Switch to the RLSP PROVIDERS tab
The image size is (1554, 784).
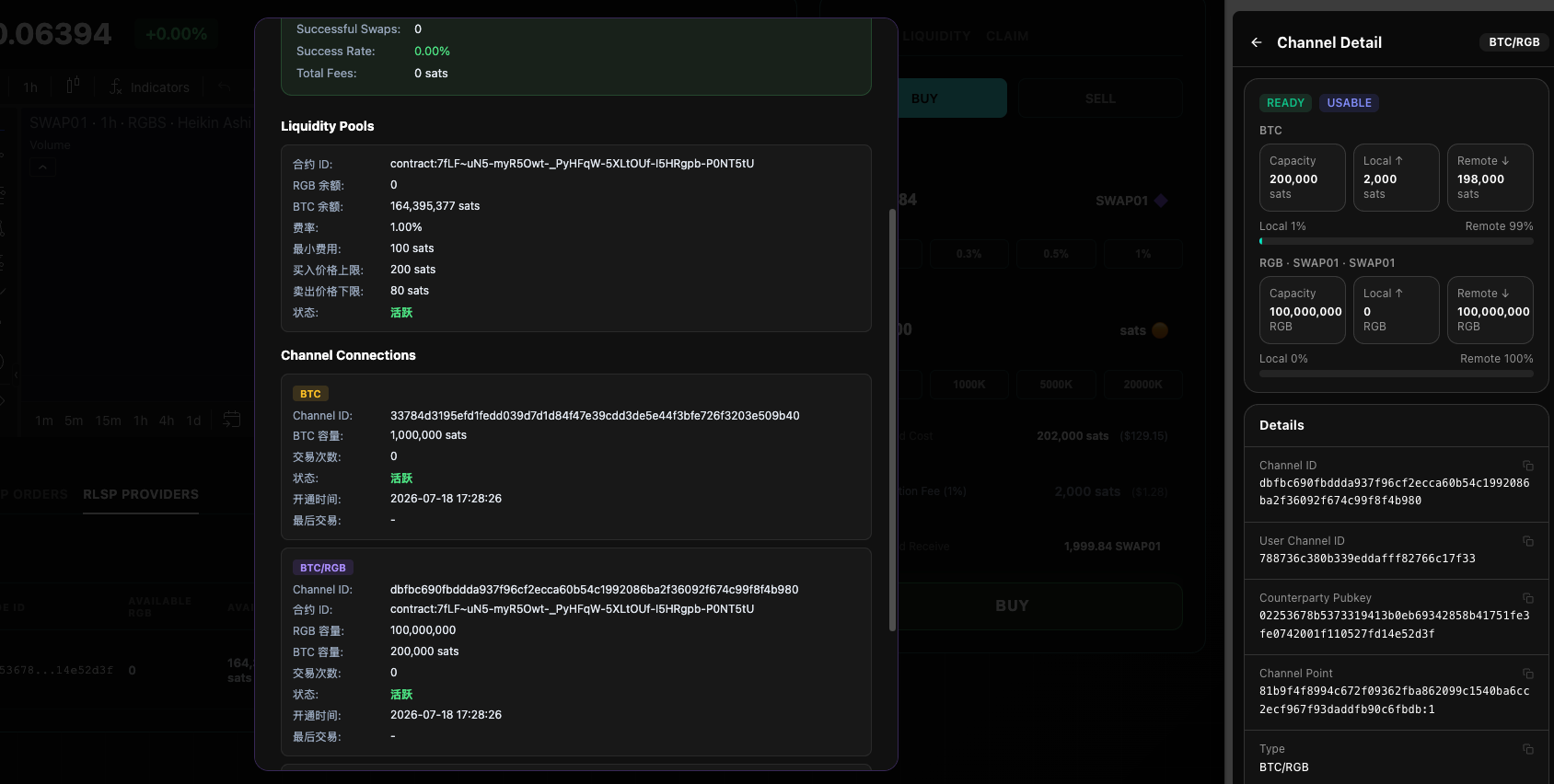coord(141,494)
